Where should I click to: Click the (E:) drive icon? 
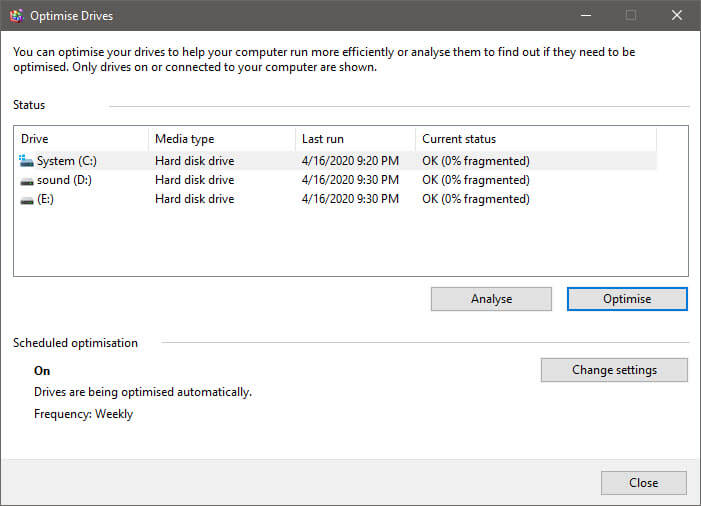(x=27, y=200)
